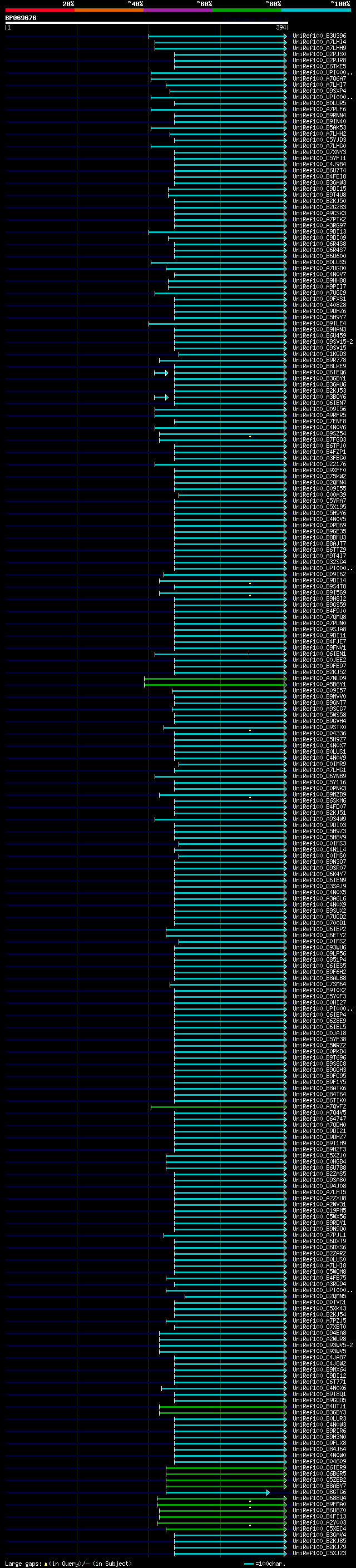Open hit UniRef100_Q9STX0
This screenshot has height=1568, width=356.
coord(319,728)
